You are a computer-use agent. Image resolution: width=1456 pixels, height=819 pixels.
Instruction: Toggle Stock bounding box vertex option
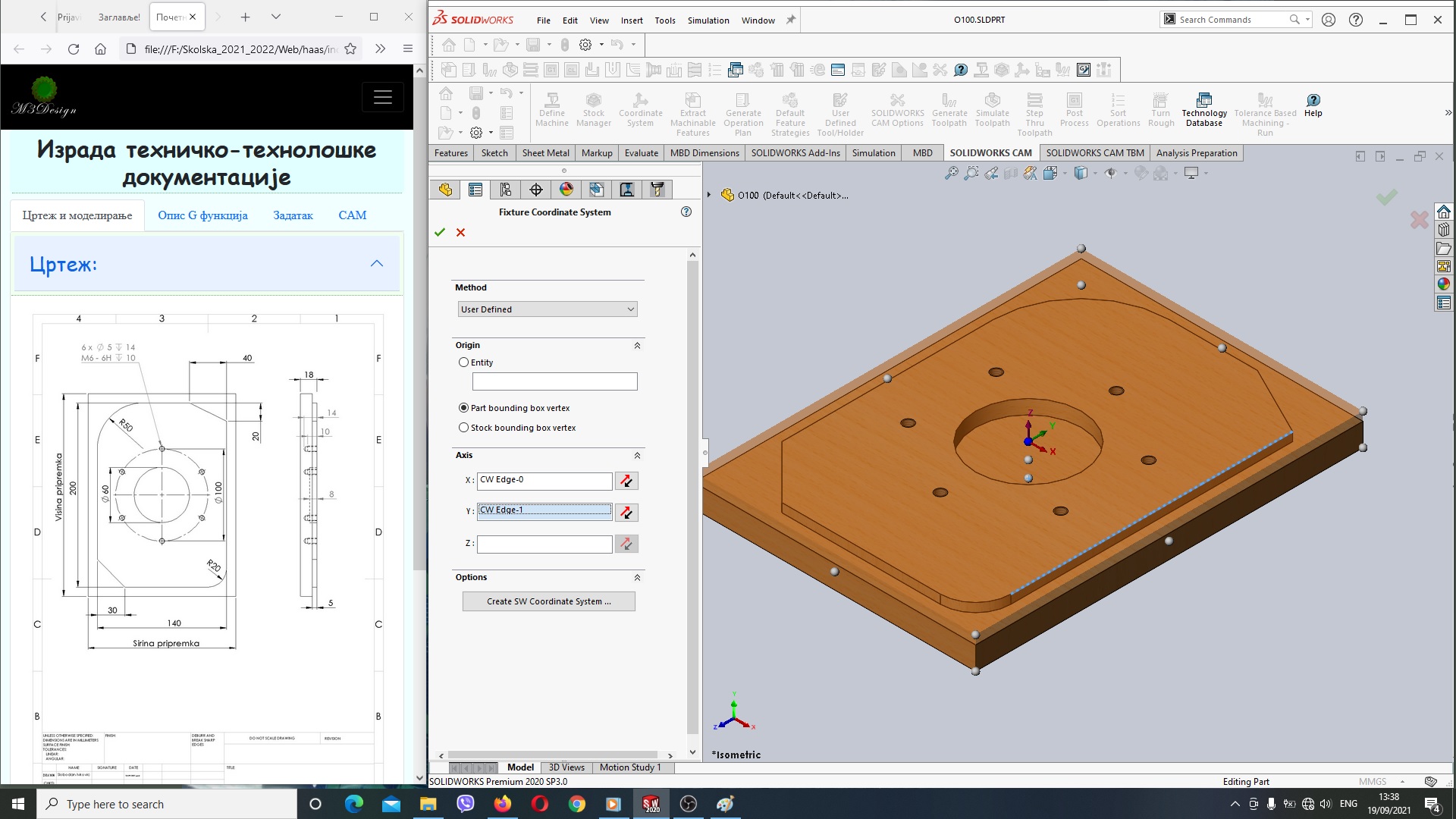click(x=463, y=427)
